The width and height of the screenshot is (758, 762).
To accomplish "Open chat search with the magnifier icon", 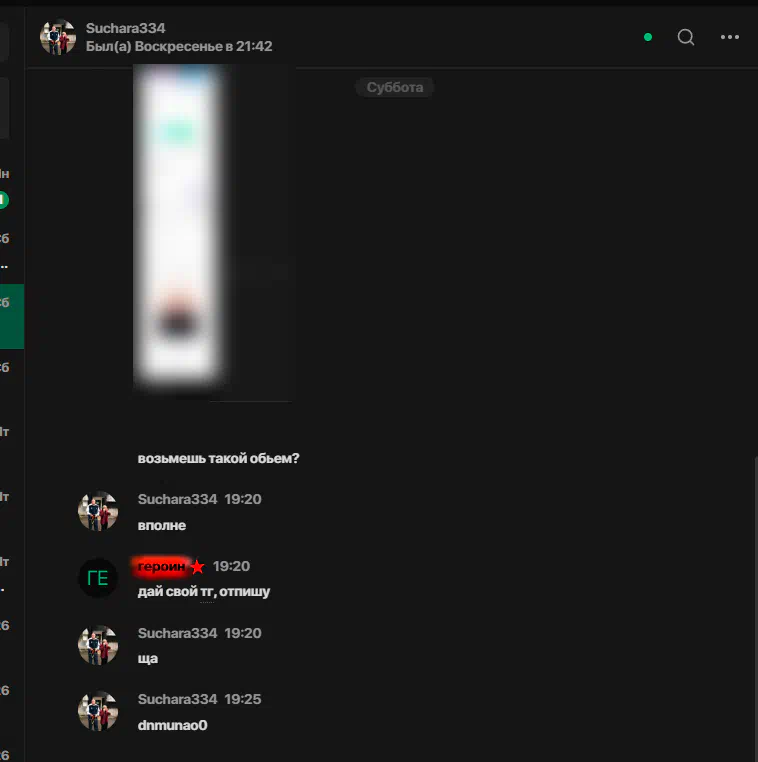I will [686, 37].
